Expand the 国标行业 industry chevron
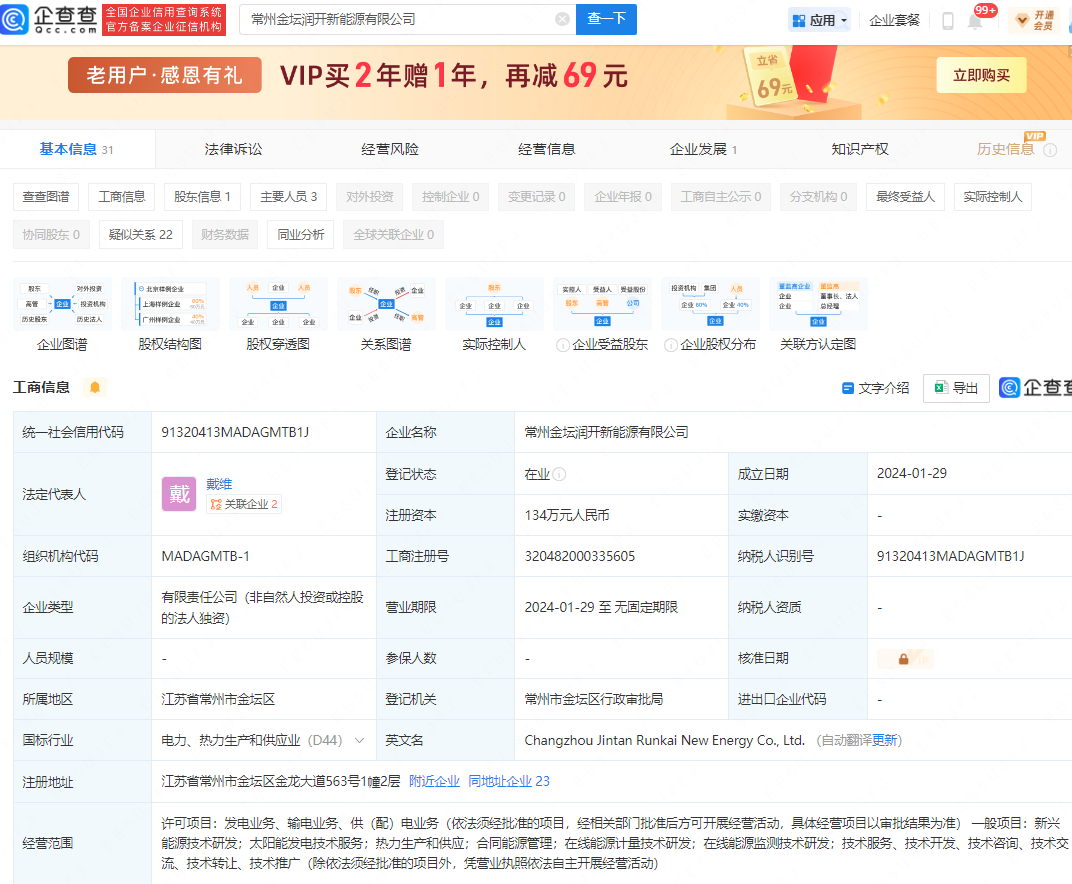The image size is (1072, 884). [359, 741]
